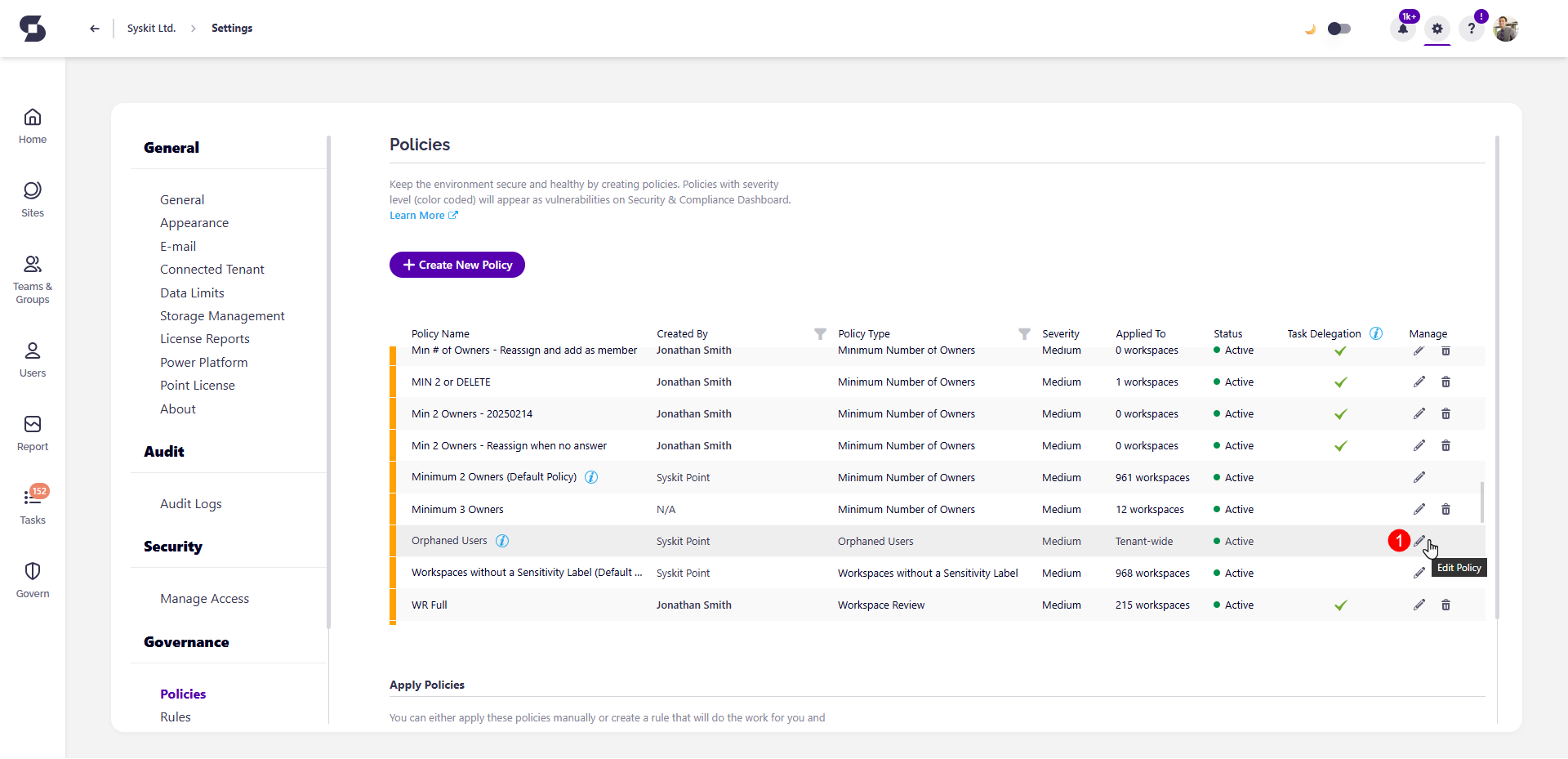The image size is (1568, 759).
Task: Edit the WR Full policy using pencil icon
Action: point(1419,605)
